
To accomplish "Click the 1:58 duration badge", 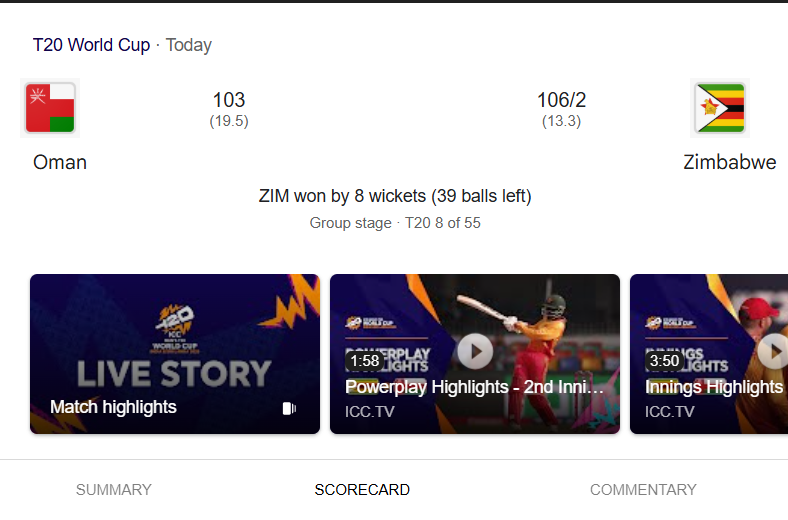I will 365,361.
